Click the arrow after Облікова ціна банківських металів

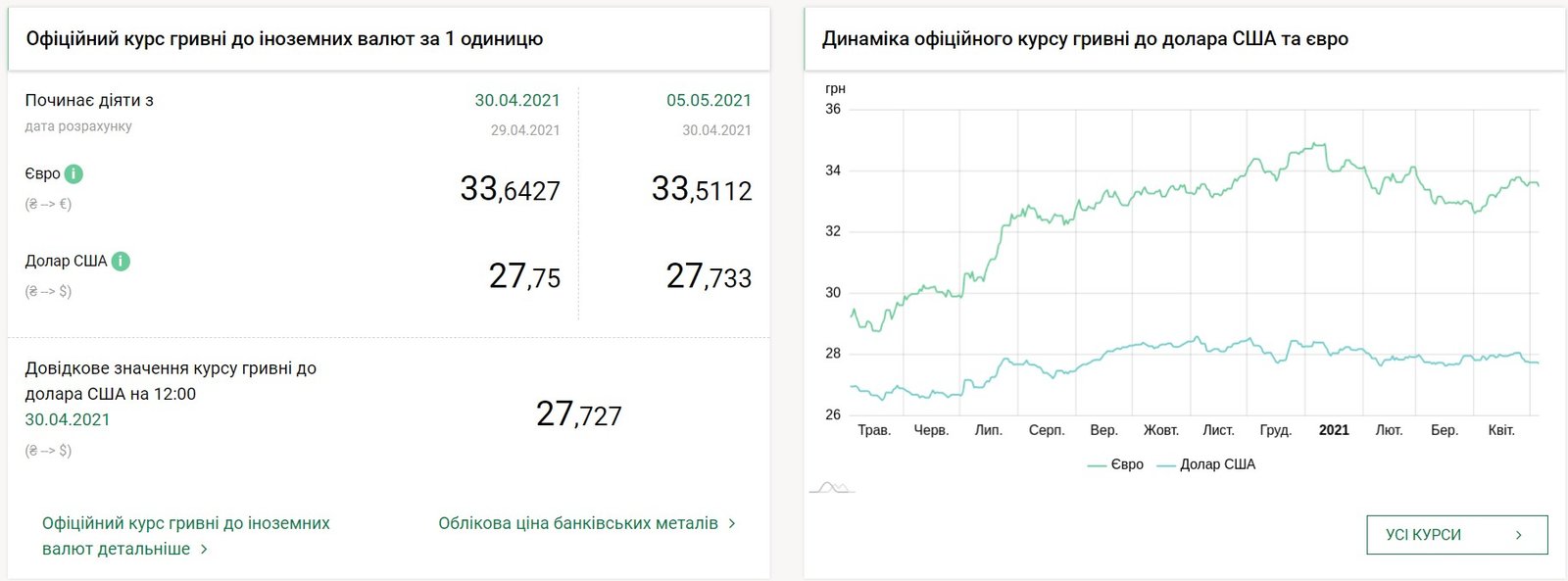729,523
